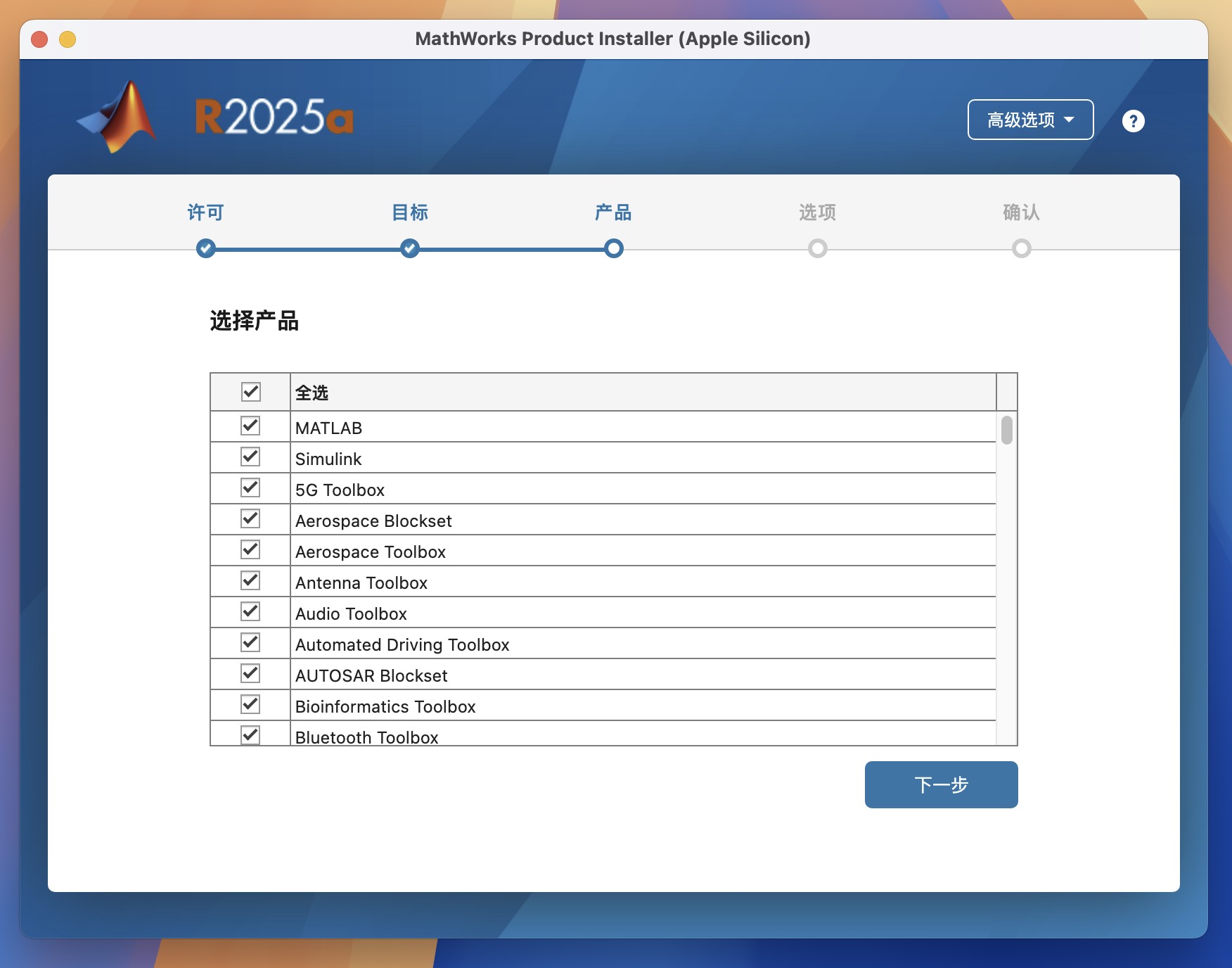
Task: Select the MATLAB product row text
Action: pos(328,428)
